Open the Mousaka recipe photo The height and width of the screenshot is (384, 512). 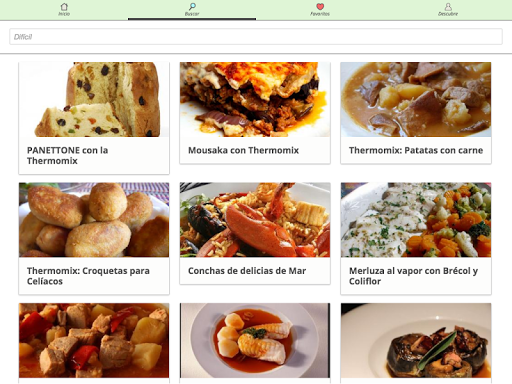point(255,99)
